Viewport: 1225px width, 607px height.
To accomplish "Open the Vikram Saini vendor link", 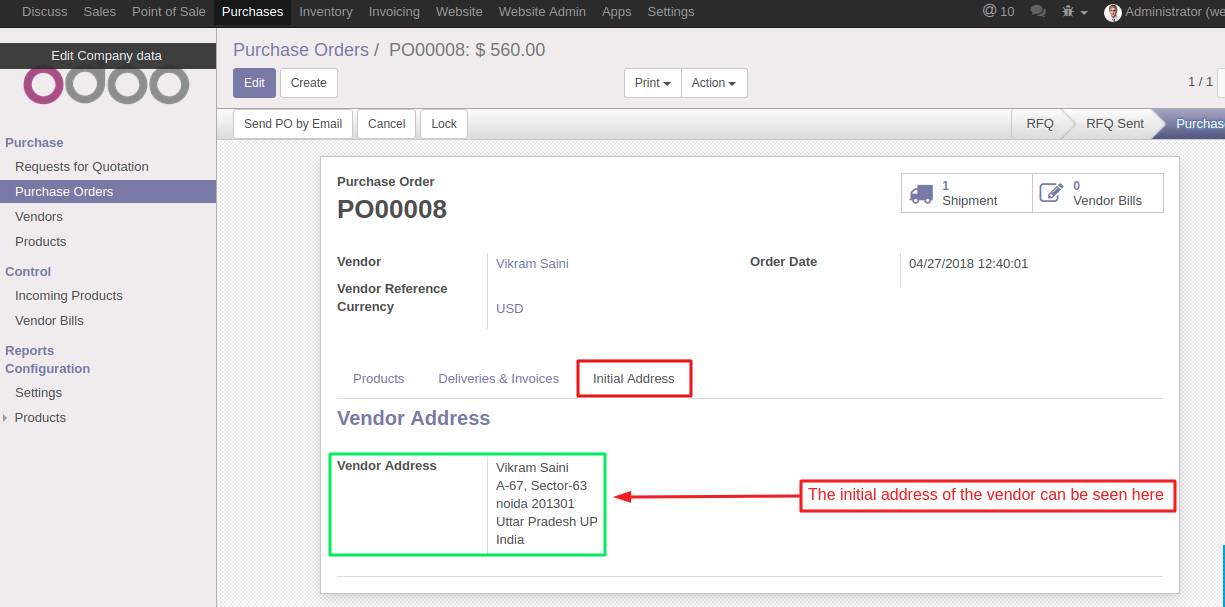I will (532, 264).
